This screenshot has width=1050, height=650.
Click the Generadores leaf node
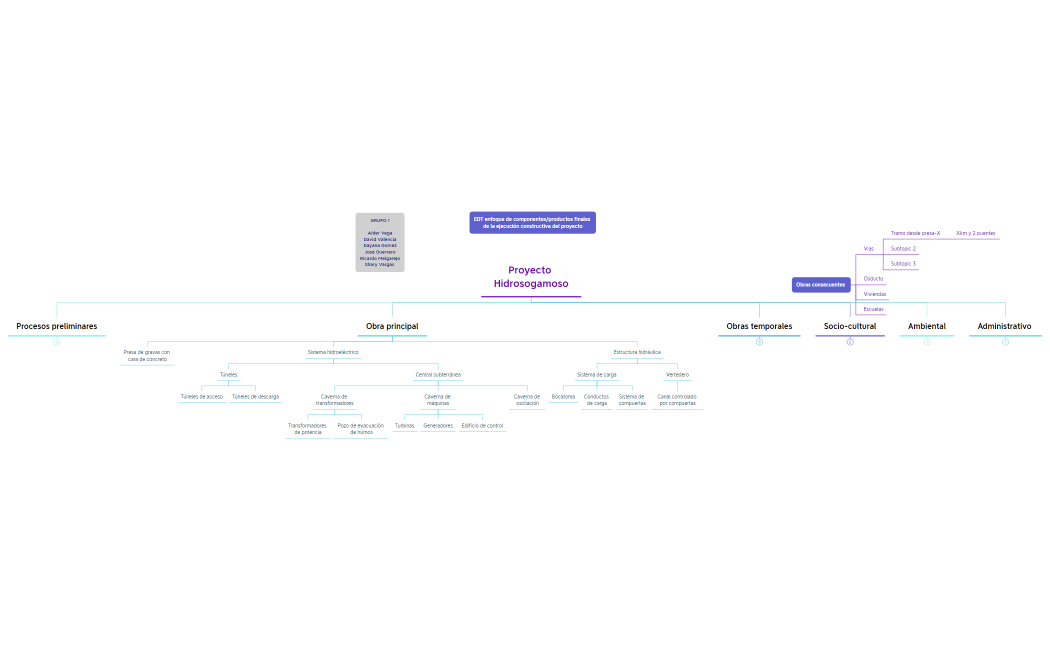pyautogui.click(x=438, y=425)
